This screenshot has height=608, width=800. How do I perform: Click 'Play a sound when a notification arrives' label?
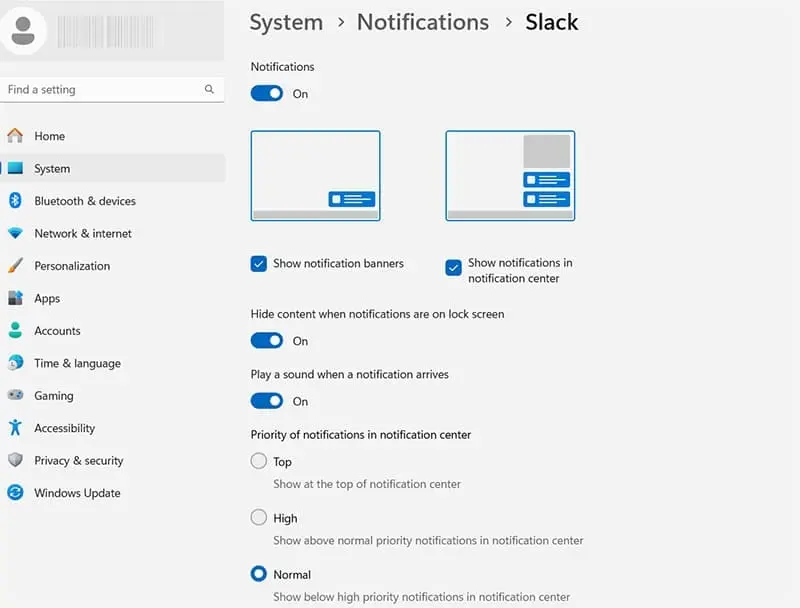pyautogui.click(x=349, y=374)
